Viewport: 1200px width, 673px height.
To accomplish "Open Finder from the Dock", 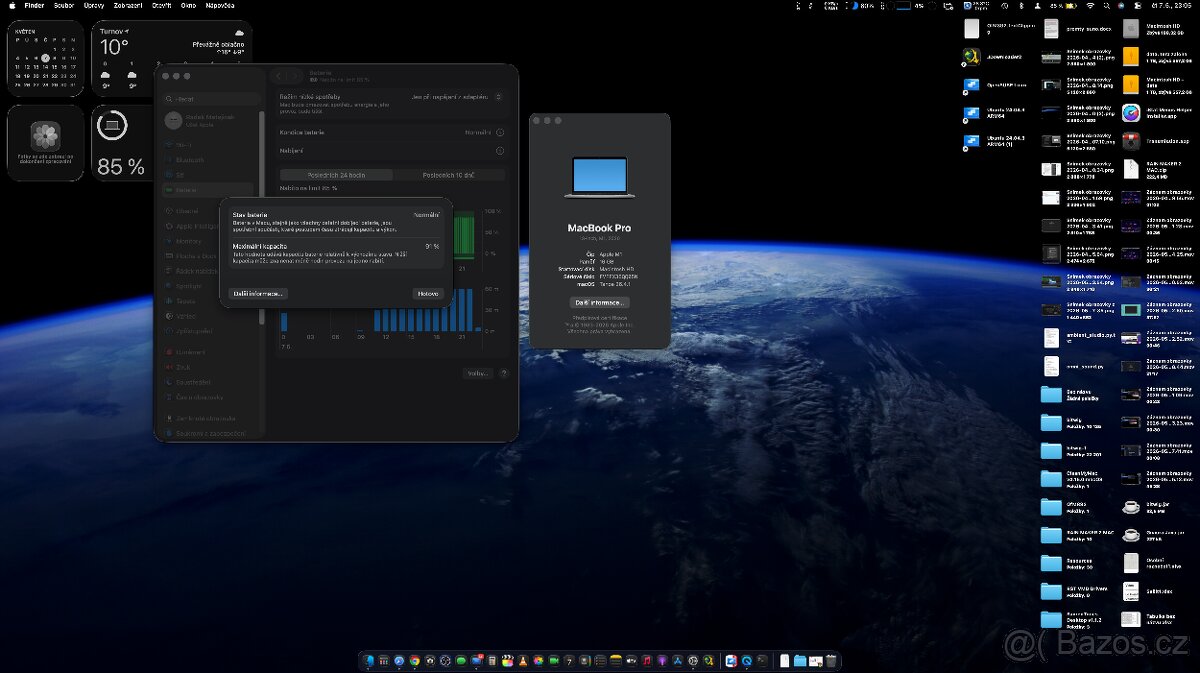I will click(x=370, y=661).
